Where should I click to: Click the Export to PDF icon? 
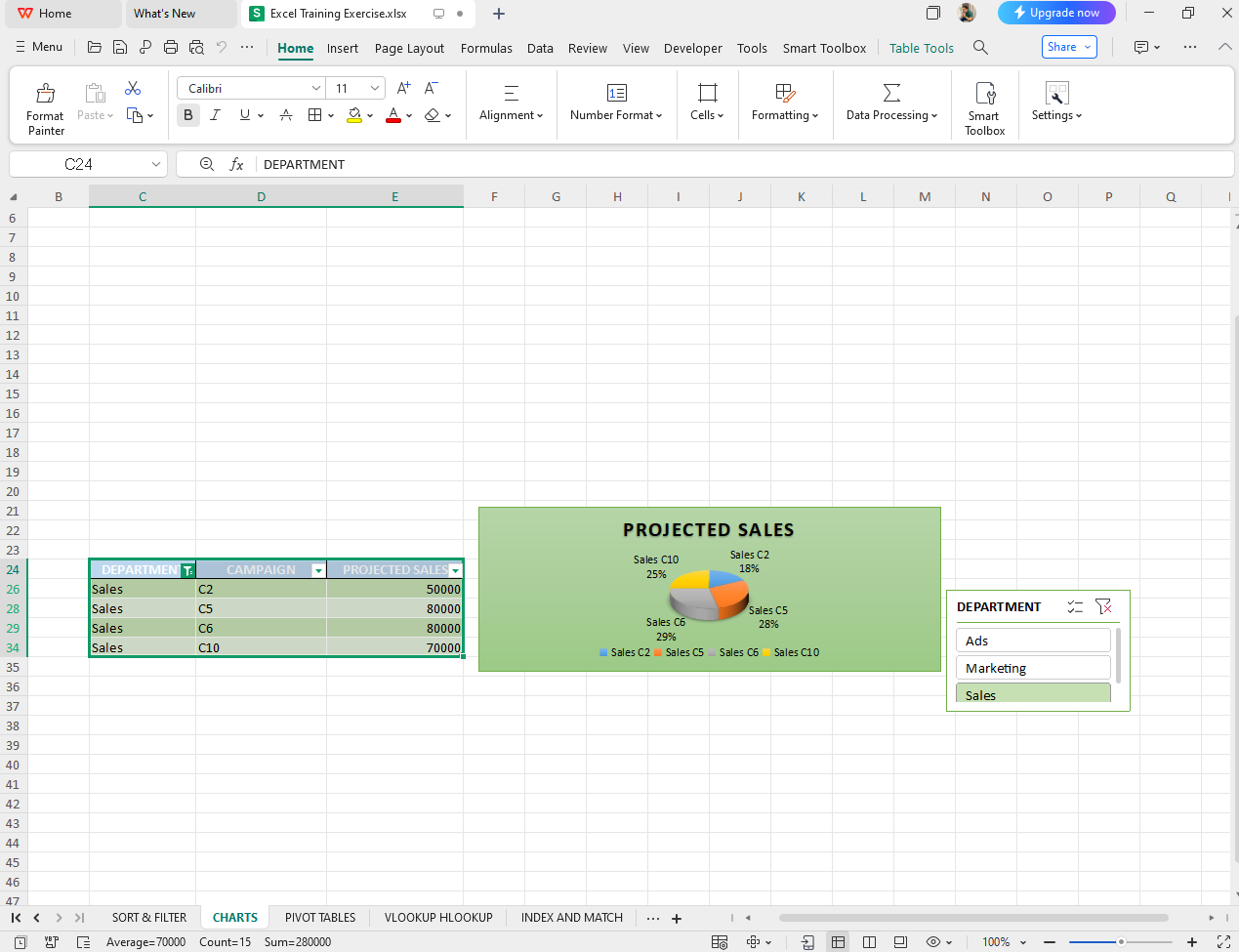[x=145, y=47]
